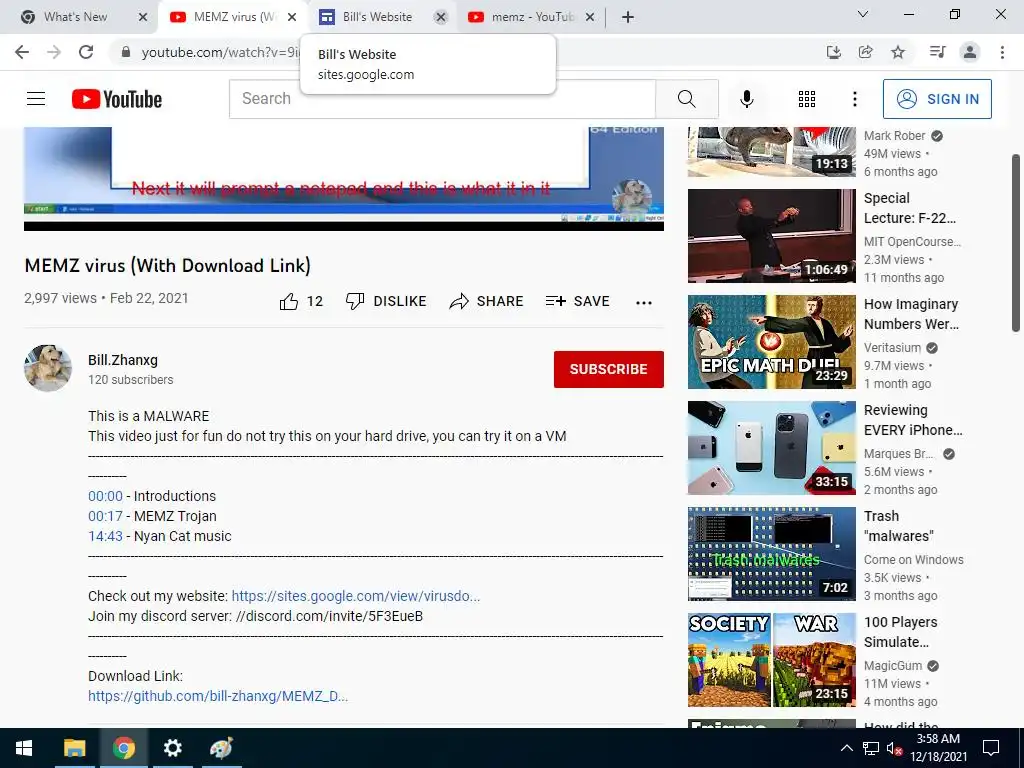
Task: Open the tab search chevron
Action: (863, 14)
